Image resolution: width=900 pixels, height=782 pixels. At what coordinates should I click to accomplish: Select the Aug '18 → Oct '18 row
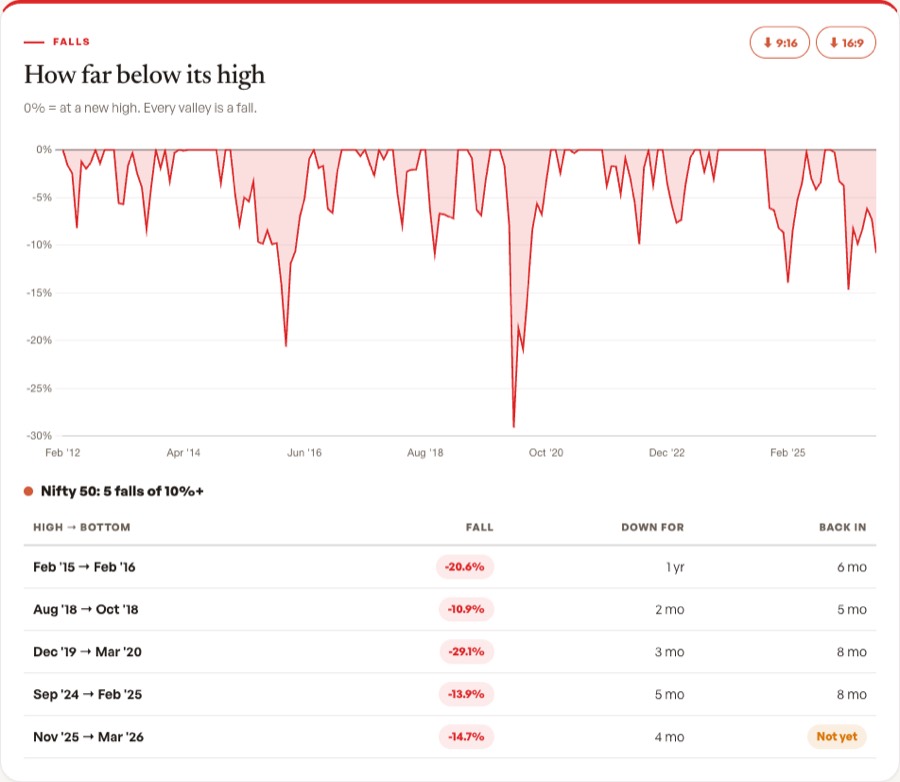pos(450,609)
